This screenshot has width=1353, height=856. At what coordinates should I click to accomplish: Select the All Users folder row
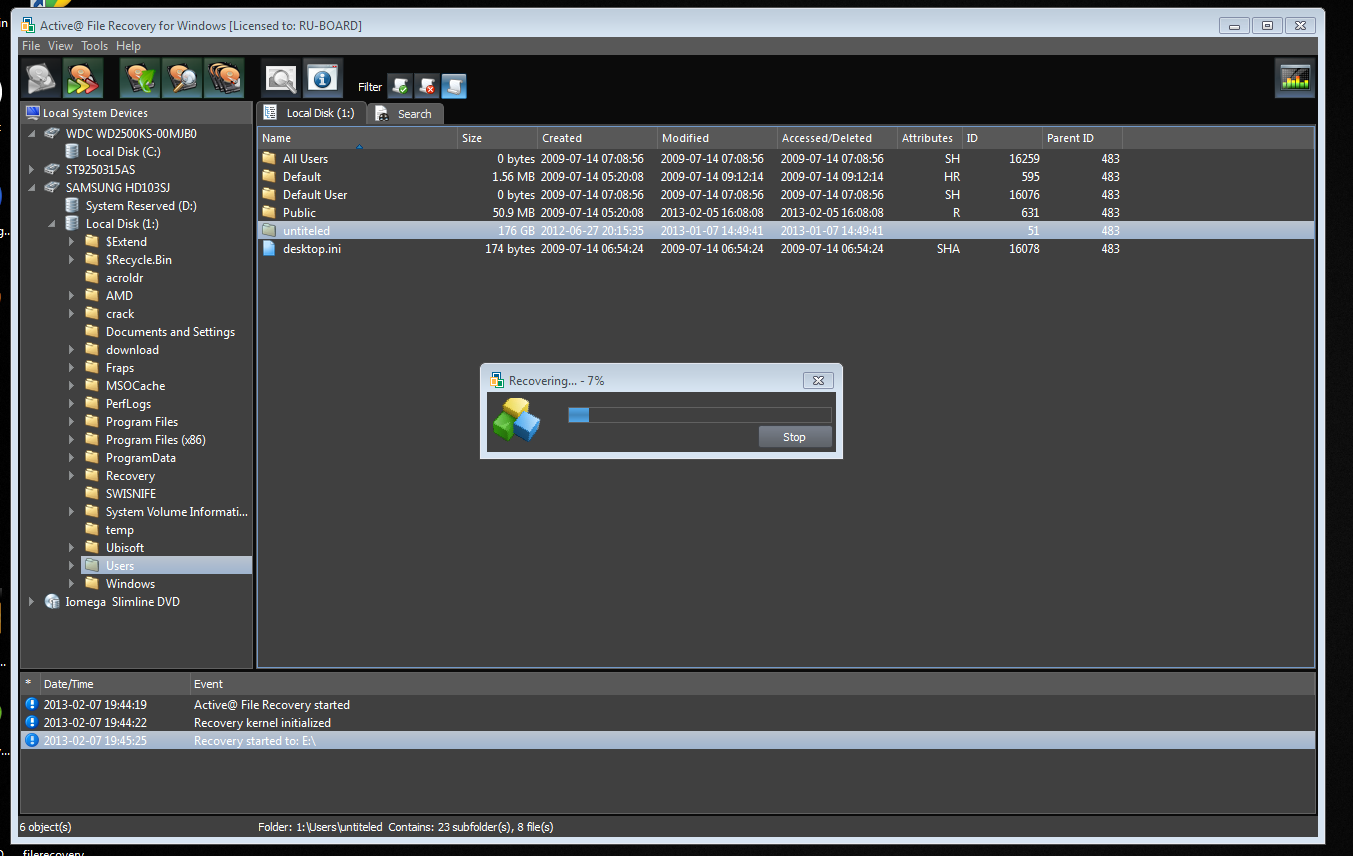[x=785, y=158]
